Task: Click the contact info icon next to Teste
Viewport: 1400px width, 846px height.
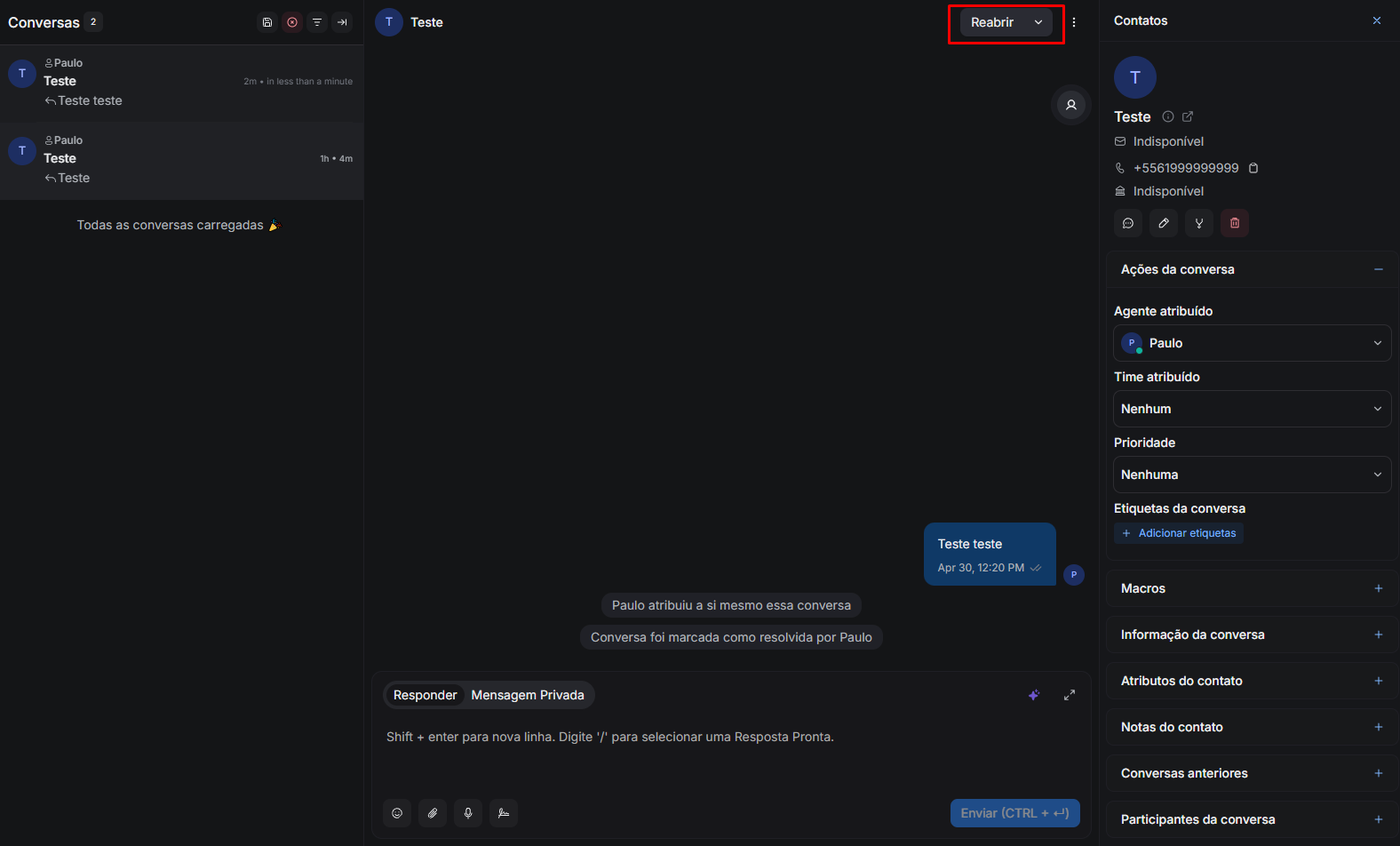Action: click(1168, 116)
